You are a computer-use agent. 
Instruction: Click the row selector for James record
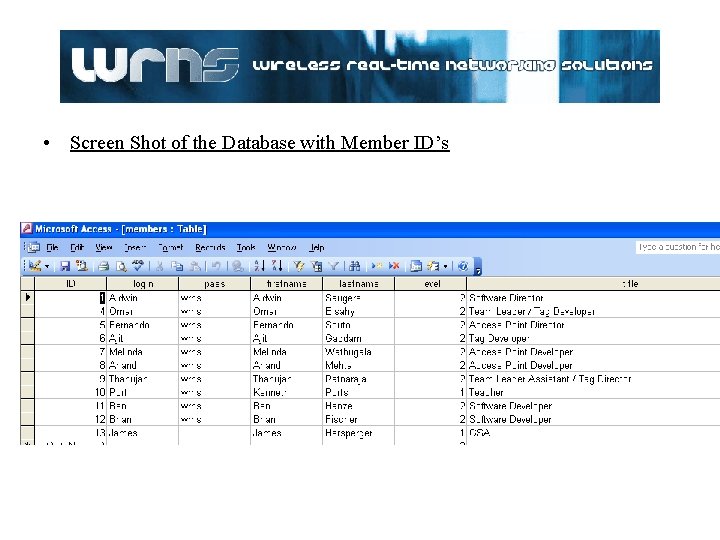(x=28, y=433)
